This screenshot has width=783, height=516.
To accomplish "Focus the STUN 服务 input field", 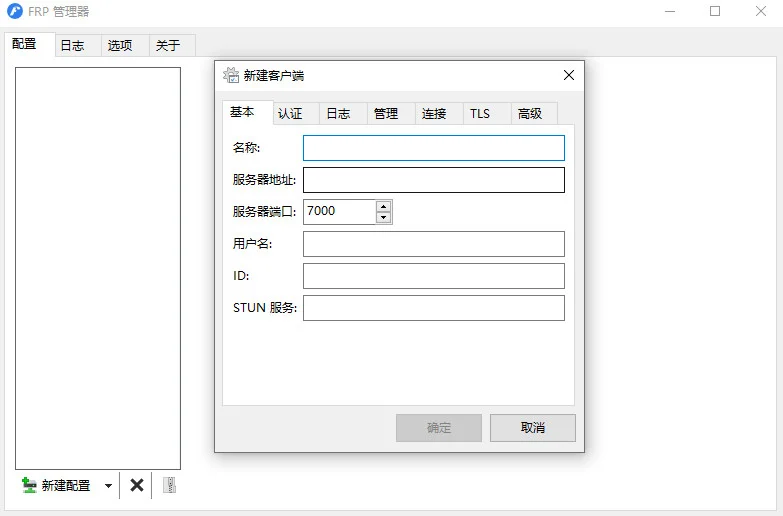I will [434, 308].
